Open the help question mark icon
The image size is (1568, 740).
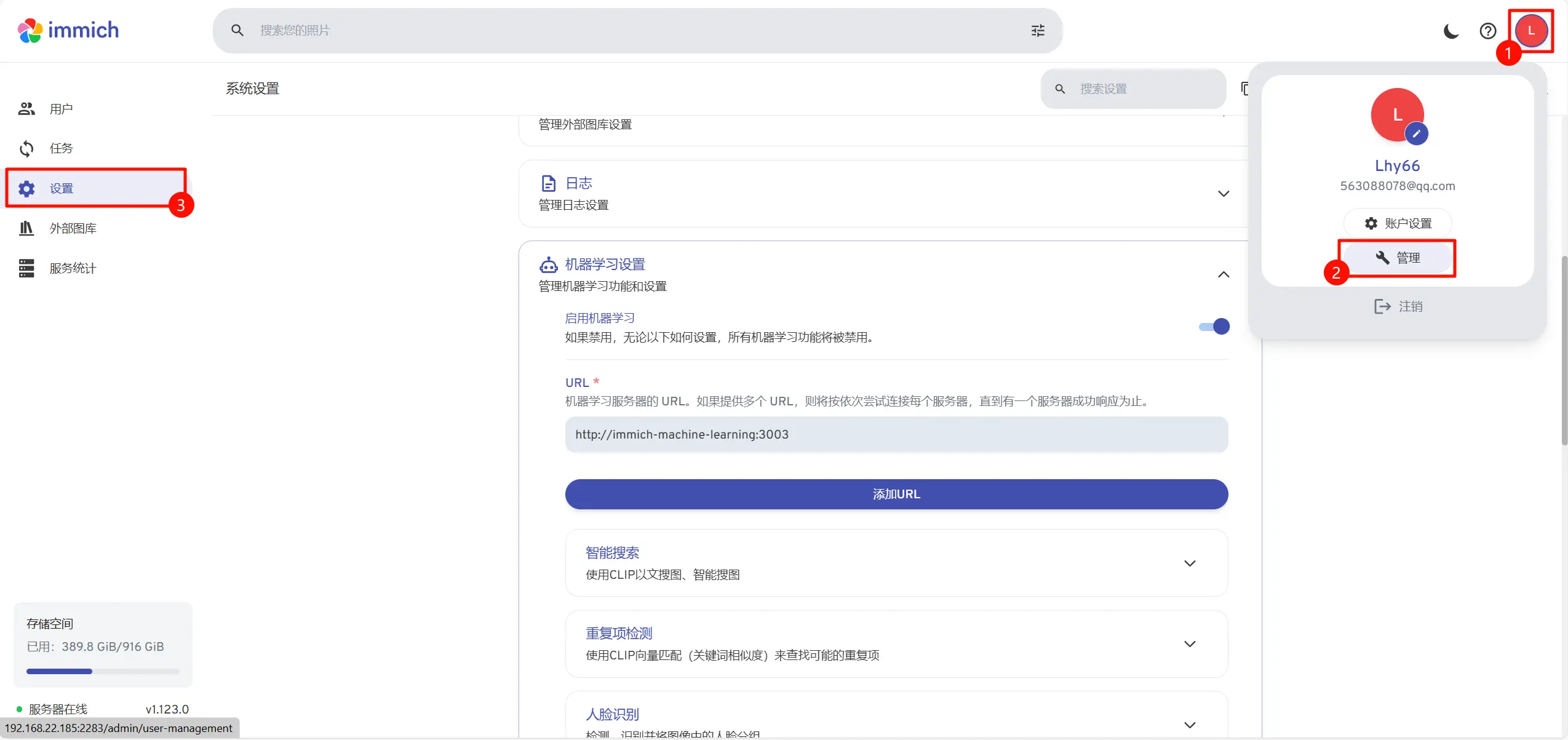click(x=1488, y=30)
